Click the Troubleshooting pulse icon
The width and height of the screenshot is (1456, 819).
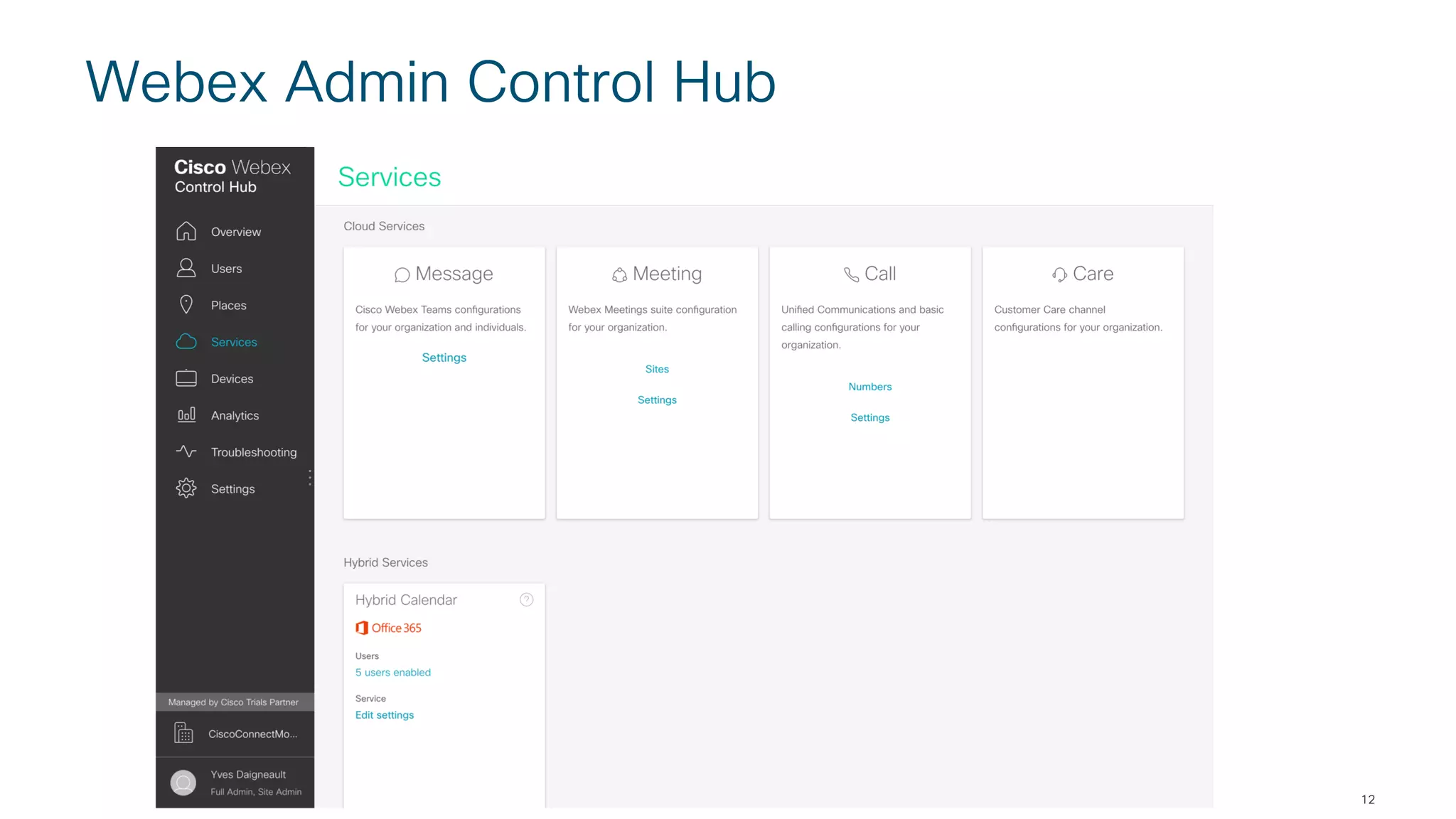point(186,451)
